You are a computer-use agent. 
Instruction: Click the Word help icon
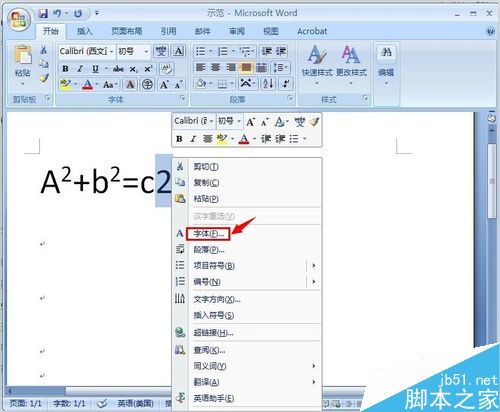[490, 31]
